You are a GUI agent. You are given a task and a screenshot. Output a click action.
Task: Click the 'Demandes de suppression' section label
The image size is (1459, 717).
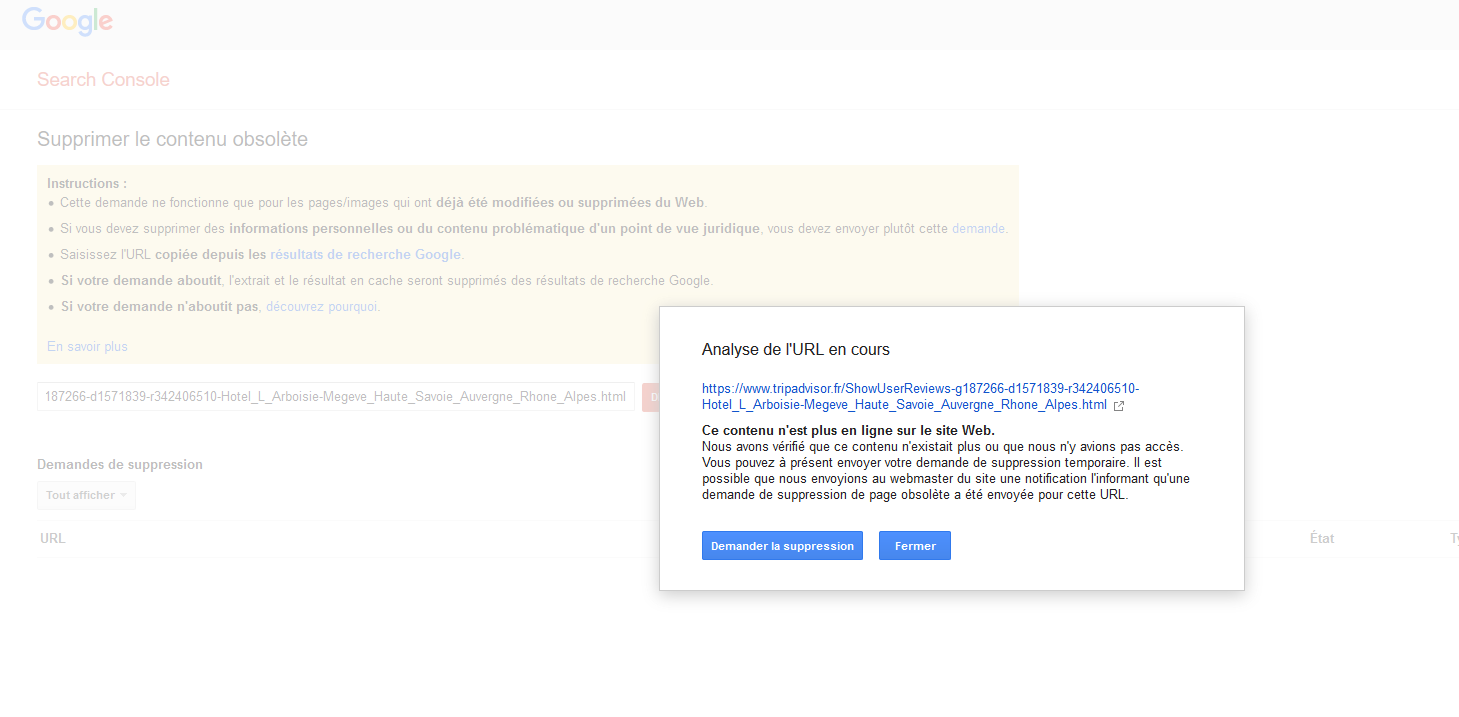120,465
